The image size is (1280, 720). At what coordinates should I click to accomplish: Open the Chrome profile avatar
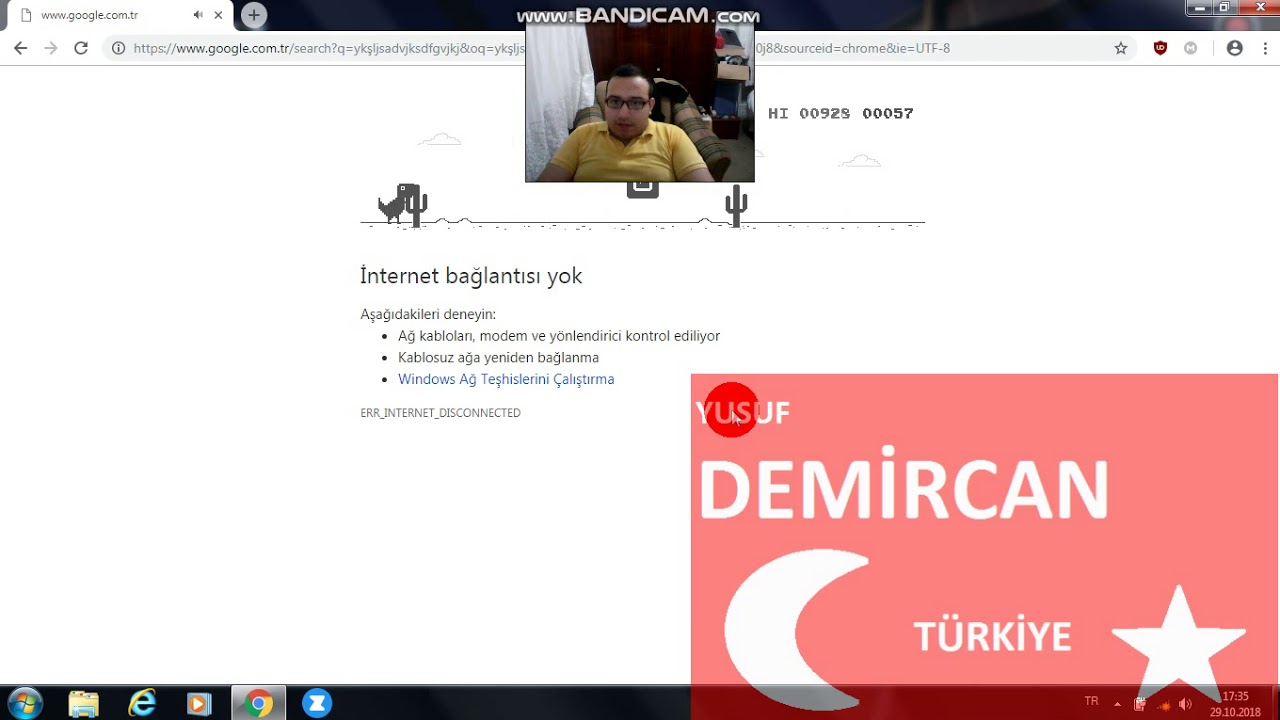click(1235, 48)
